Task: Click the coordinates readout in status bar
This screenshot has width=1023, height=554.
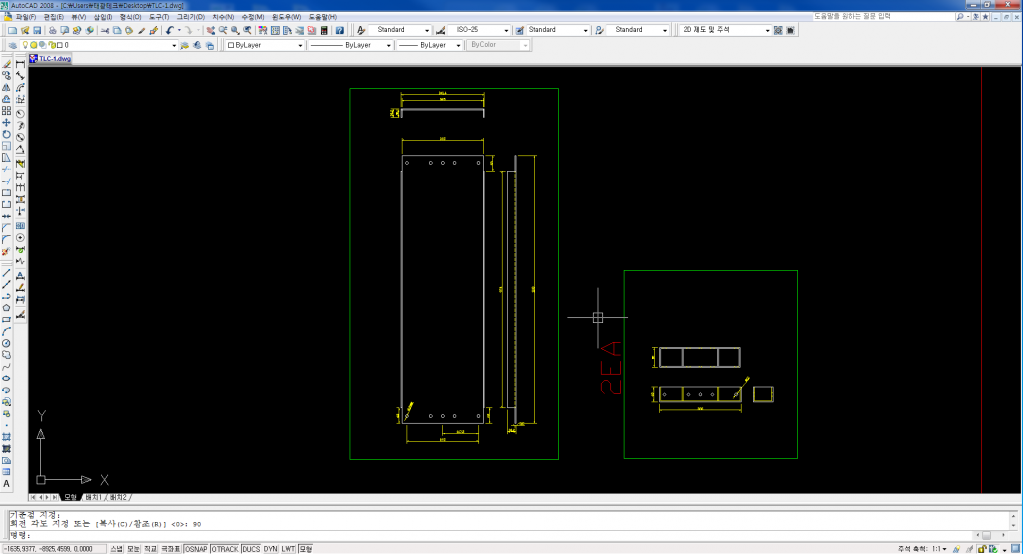Action: coord(53,549)
